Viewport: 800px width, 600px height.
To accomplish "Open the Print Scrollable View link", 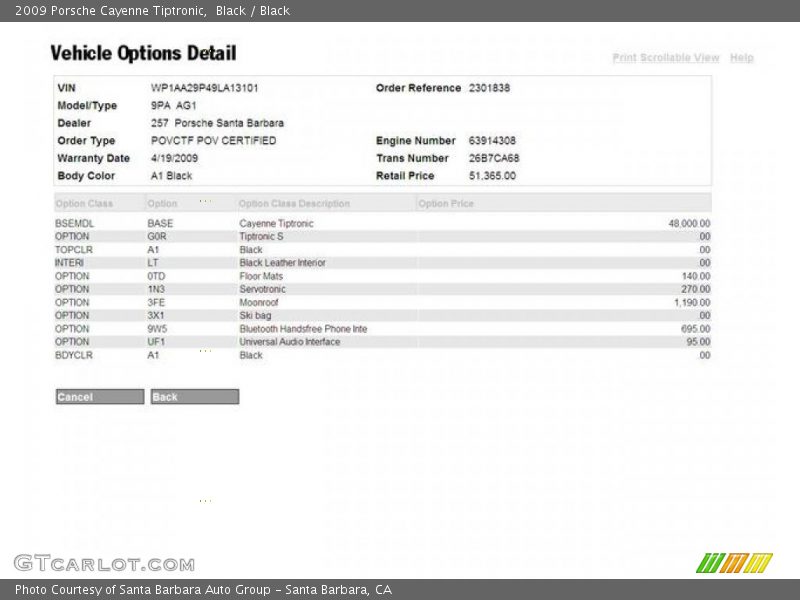I will [x=666, y=58].
